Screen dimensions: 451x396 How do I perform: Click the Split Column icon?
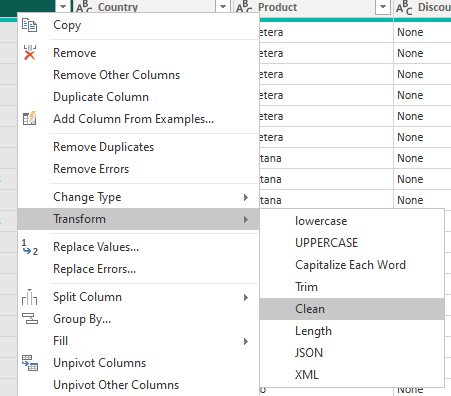(x=29, y=297)
